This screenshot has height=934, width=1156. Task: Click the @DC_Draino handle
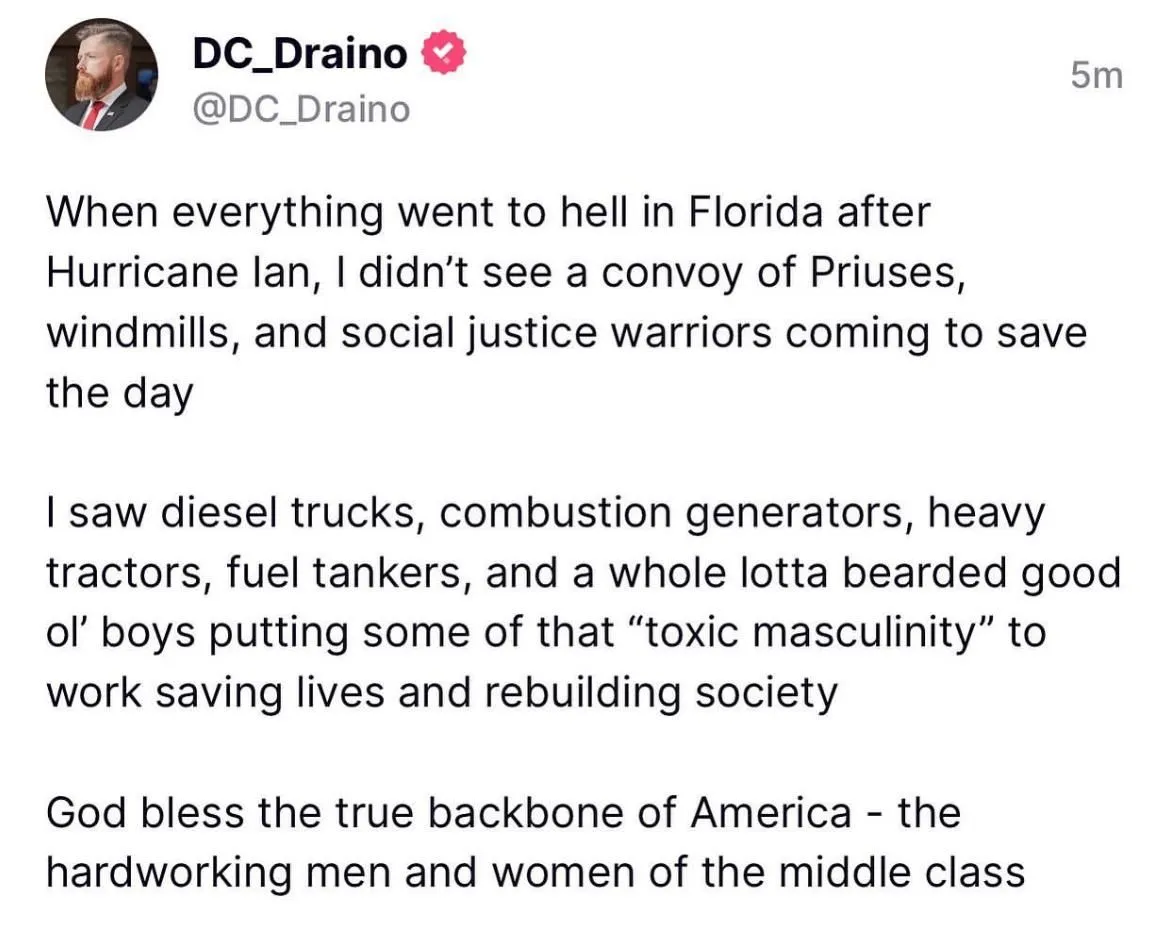pos(300,109)
